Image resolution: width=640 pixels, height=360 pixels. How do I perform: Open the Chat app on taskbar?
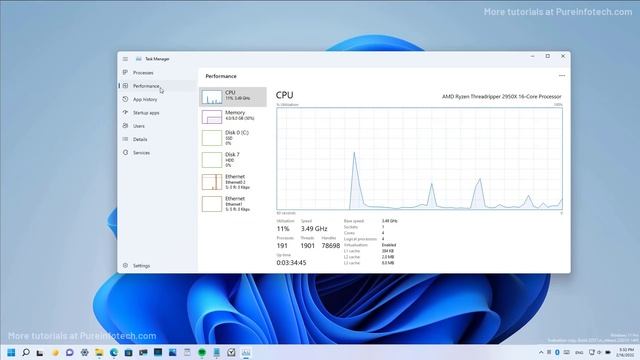tap(70, 352)
